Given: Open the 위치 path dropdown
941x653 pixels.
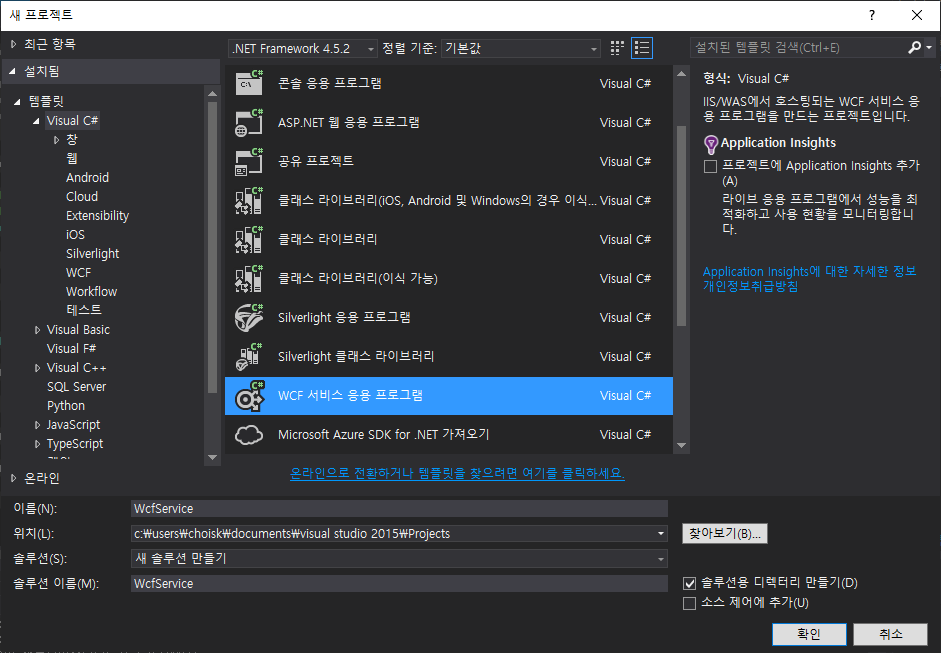Looking at the screenshot, I should (661, 534).
